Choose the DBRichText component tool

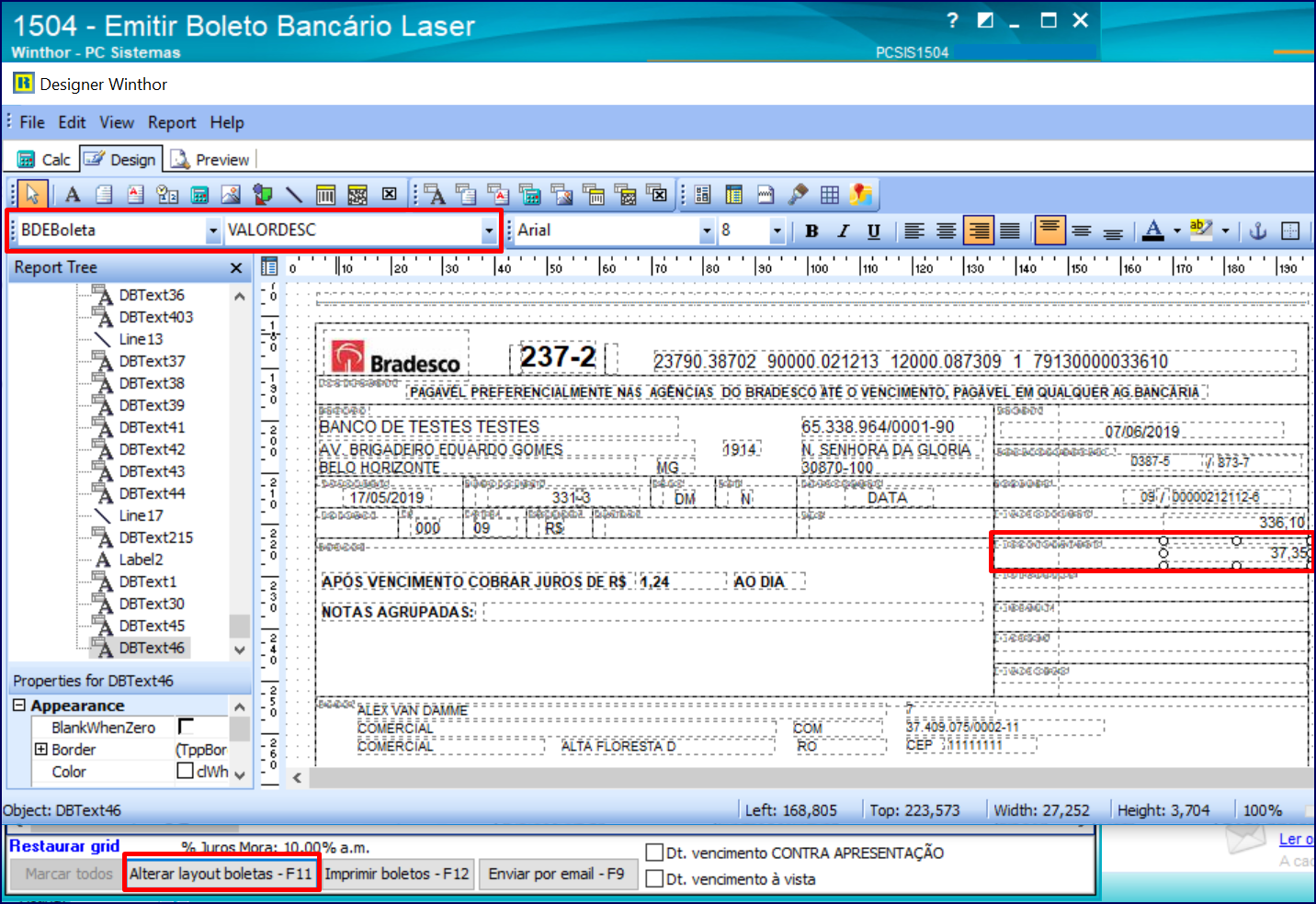(499, 194)
